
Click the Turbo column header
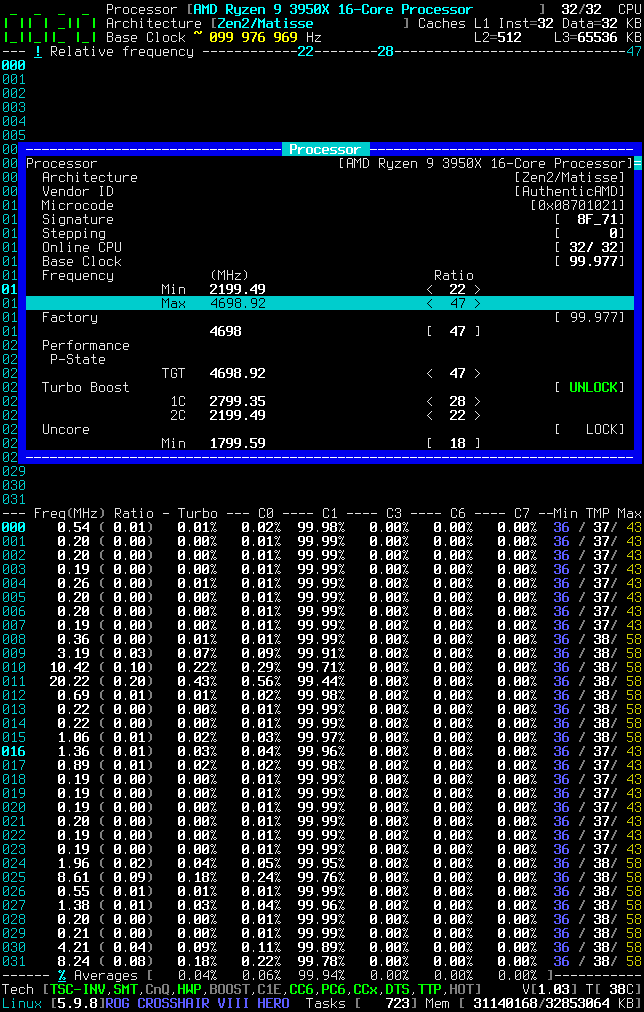click(x=198, y=514)
